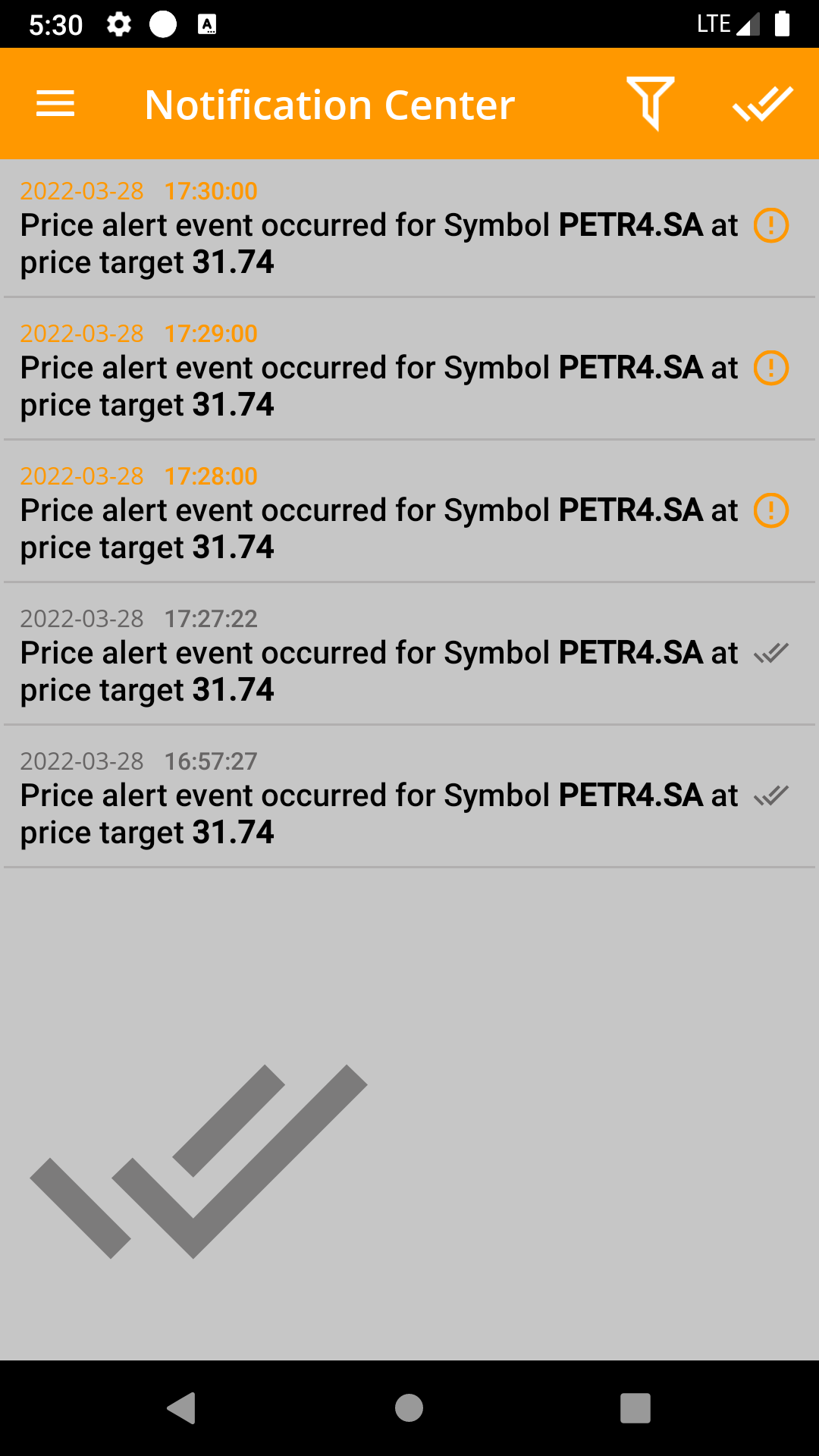The width and height of the screenshot is (819, 1456).
Task: Tap the settings gear in status bar
Action: (119, 24)
